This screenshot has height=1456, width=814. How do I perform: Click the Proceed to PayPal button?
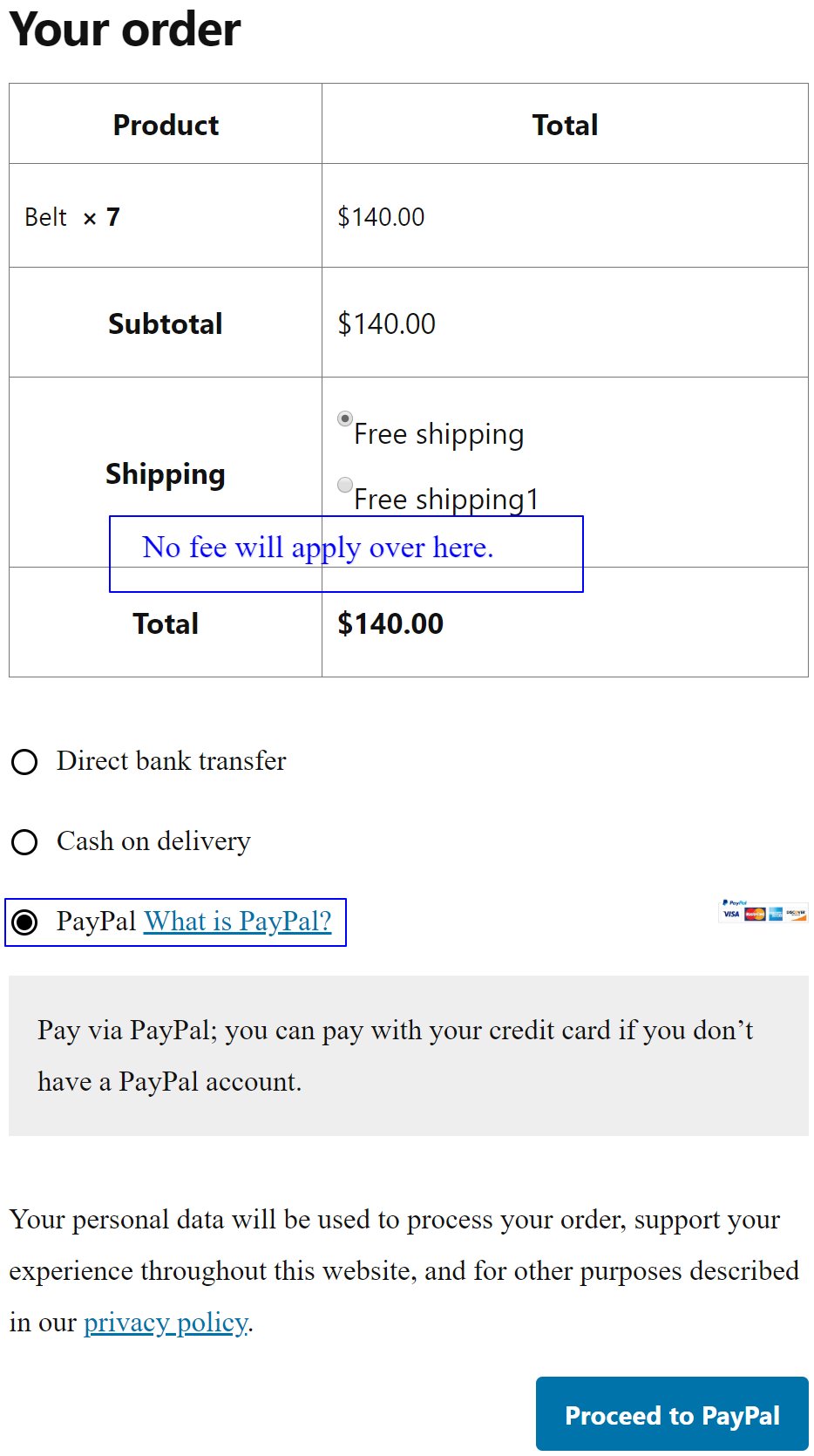click(672, 1415)
